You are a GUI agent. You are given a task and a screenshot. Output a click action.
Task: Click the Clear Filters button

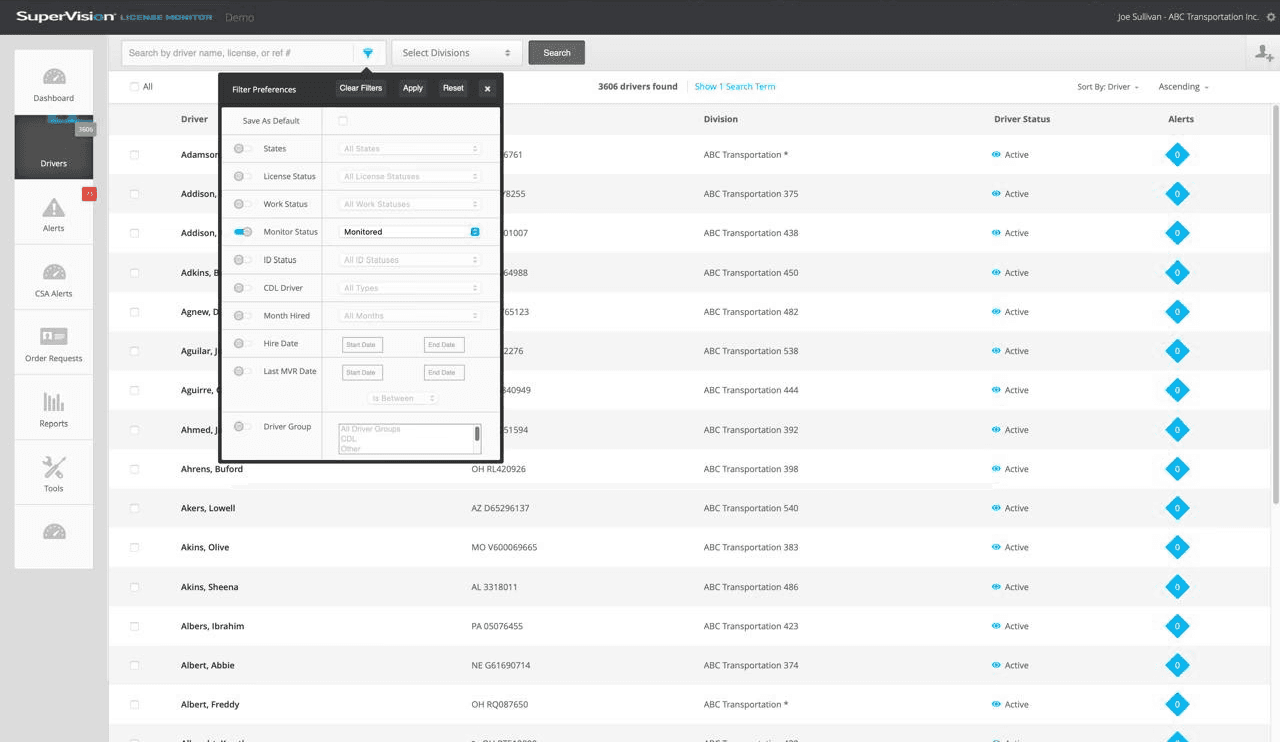point(361,88)
